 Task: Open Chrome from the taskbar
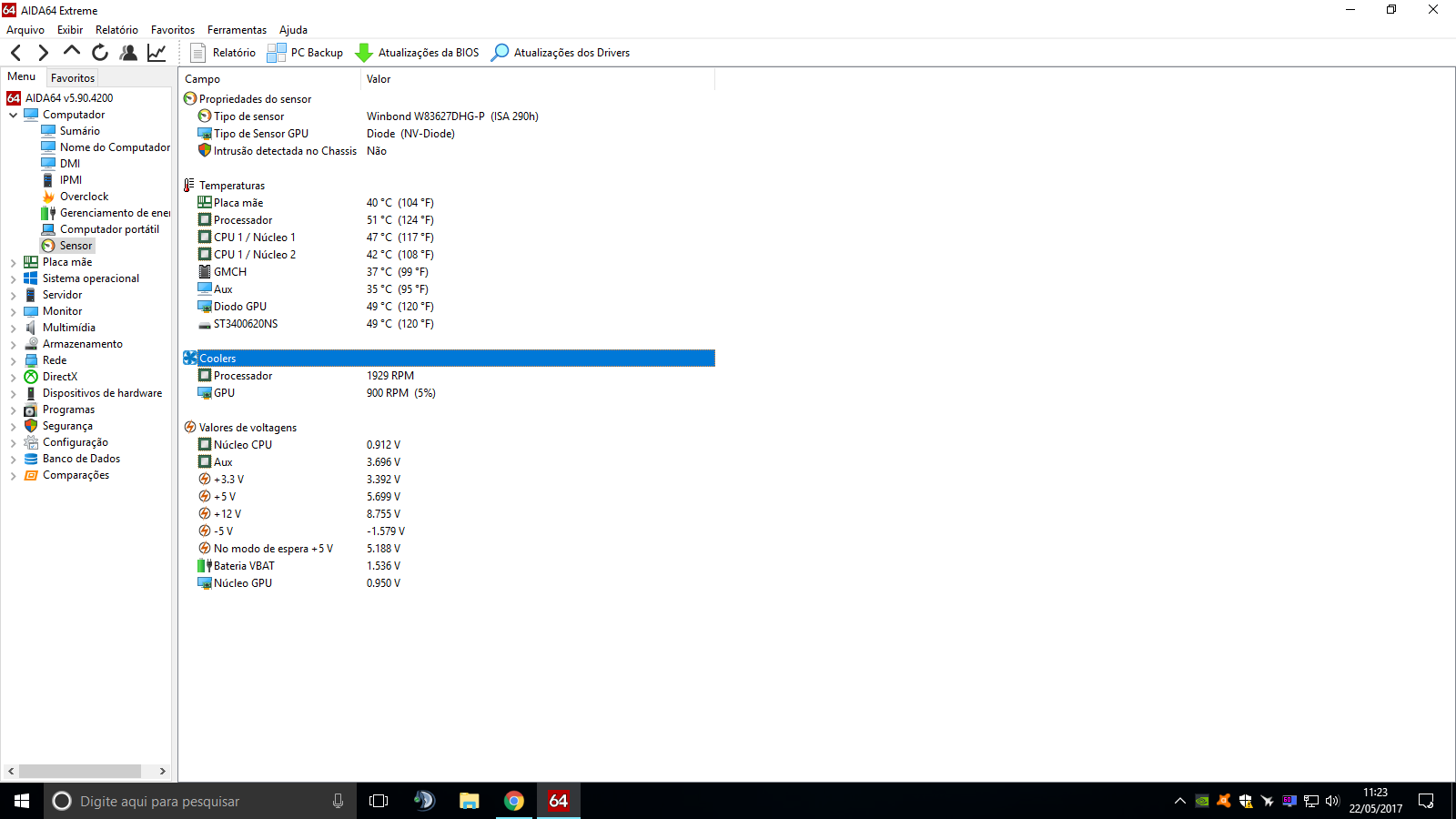click(x=514, y=801)
